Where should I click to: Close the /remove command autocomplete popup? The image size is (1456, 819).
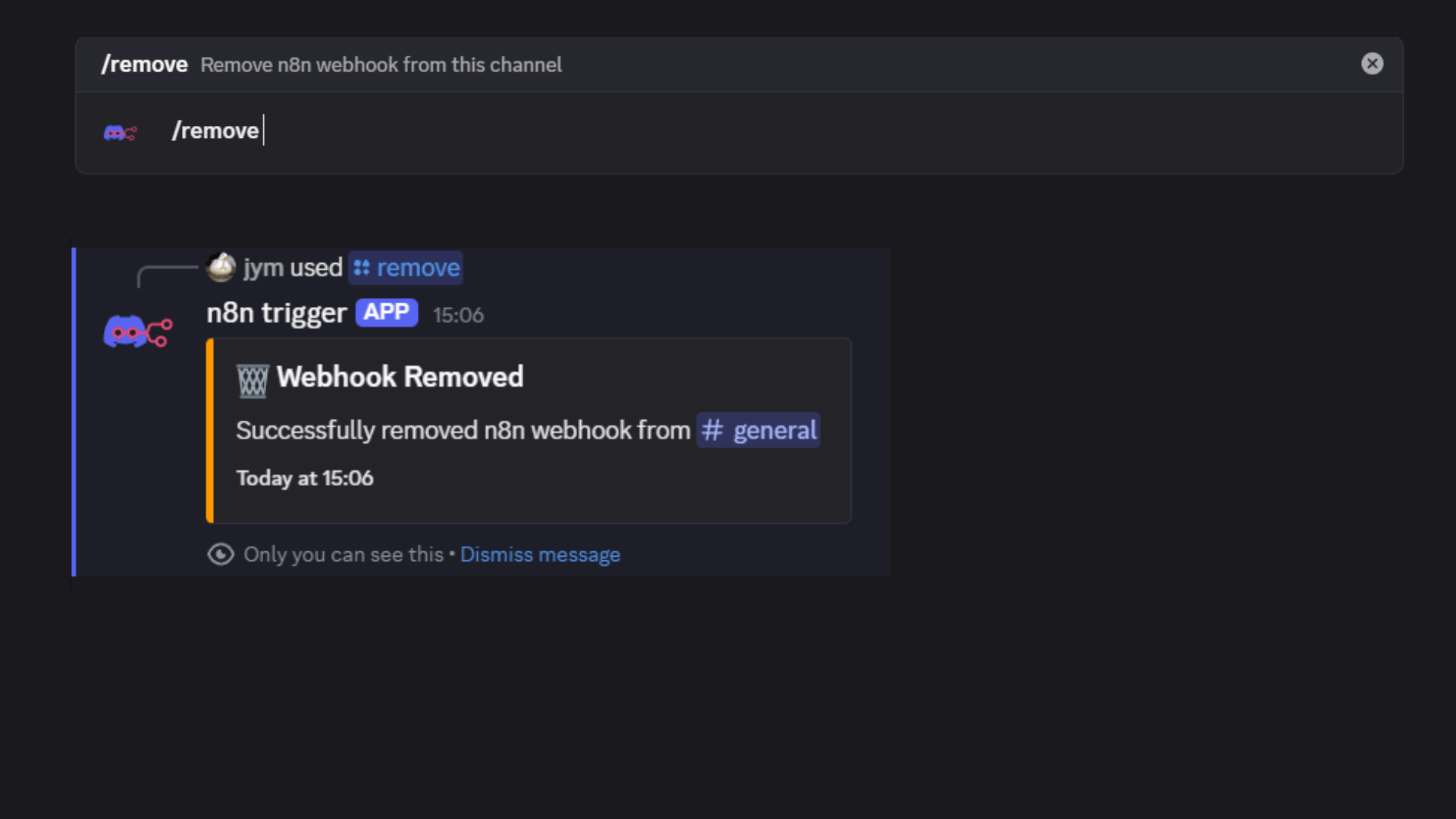point(1372,64)
